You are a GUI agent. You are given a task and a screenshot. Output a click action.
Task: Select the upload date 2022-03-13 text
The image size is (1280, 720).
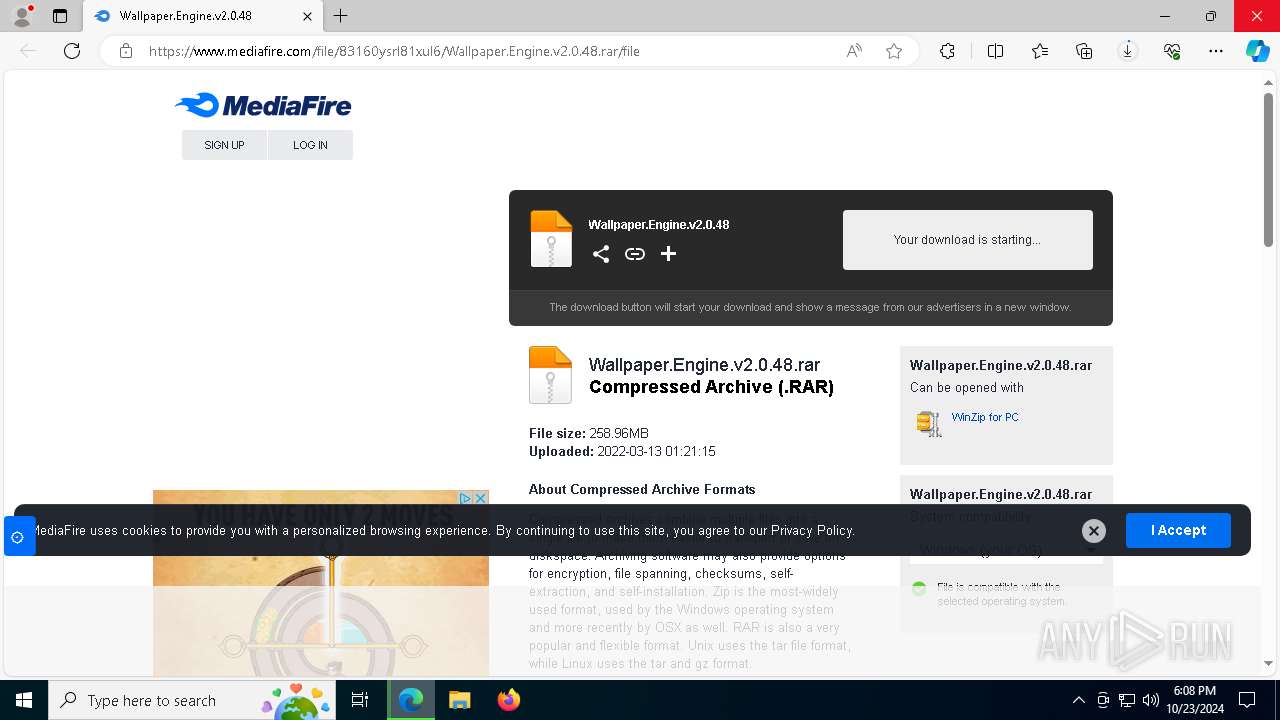coord(656,451)
